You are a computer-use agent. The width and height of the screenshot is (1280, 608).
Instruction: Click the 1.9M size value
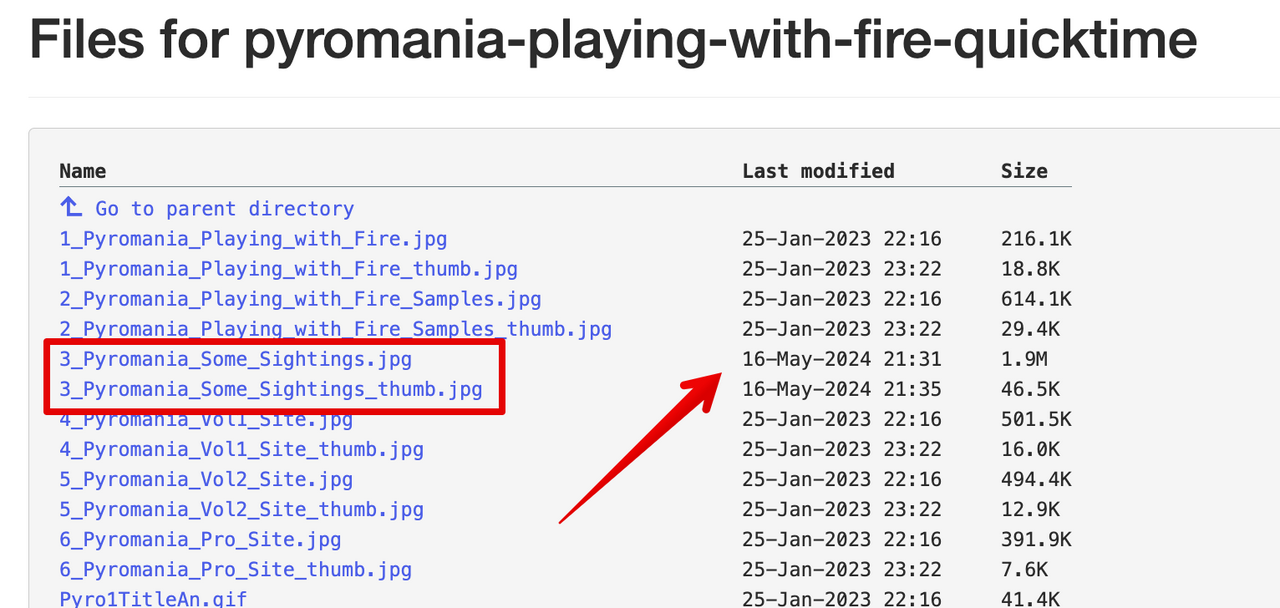coord(1024,359)
